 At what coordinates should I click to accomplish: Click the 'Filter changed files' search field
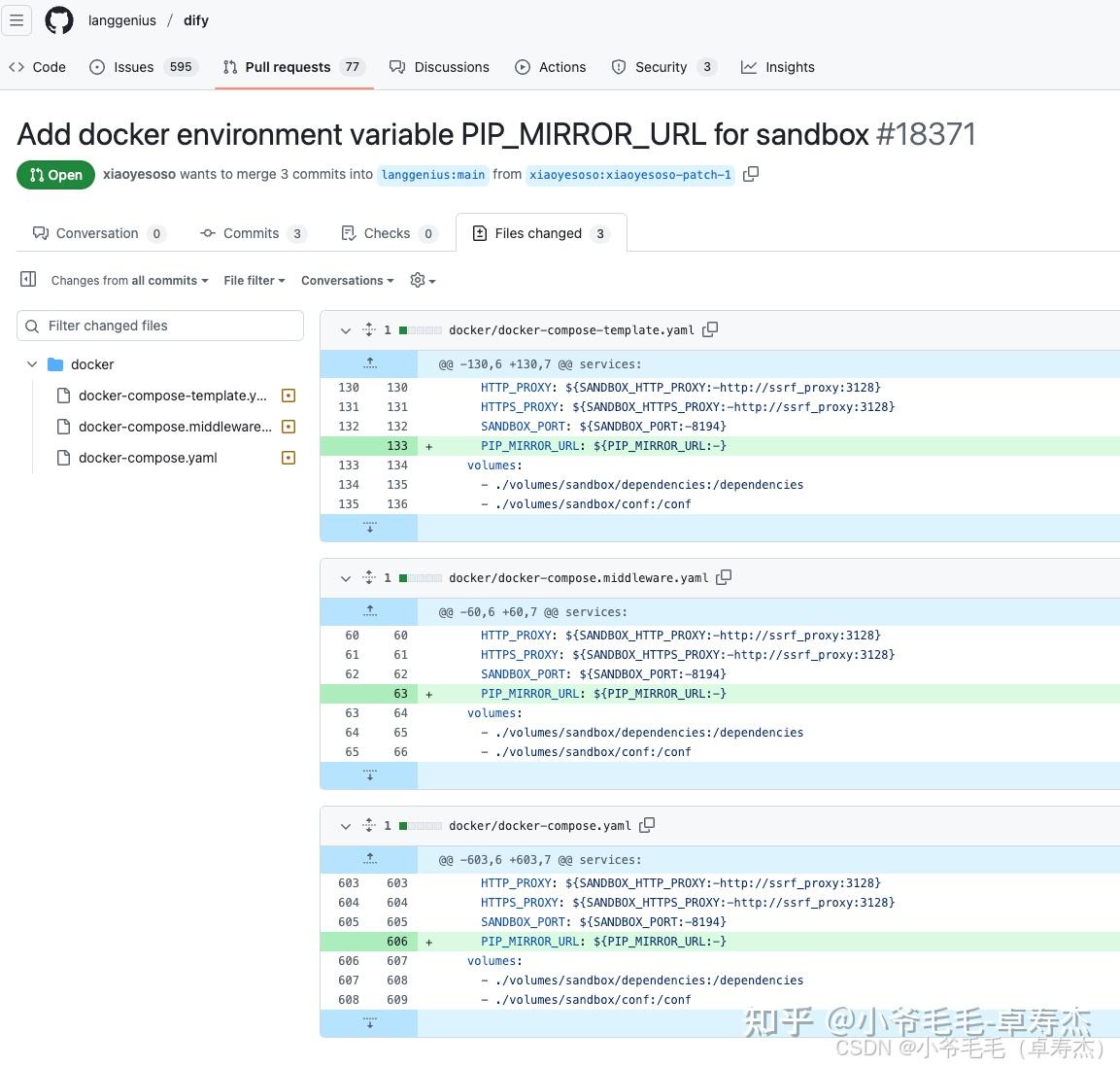click(x=160, y=326)
